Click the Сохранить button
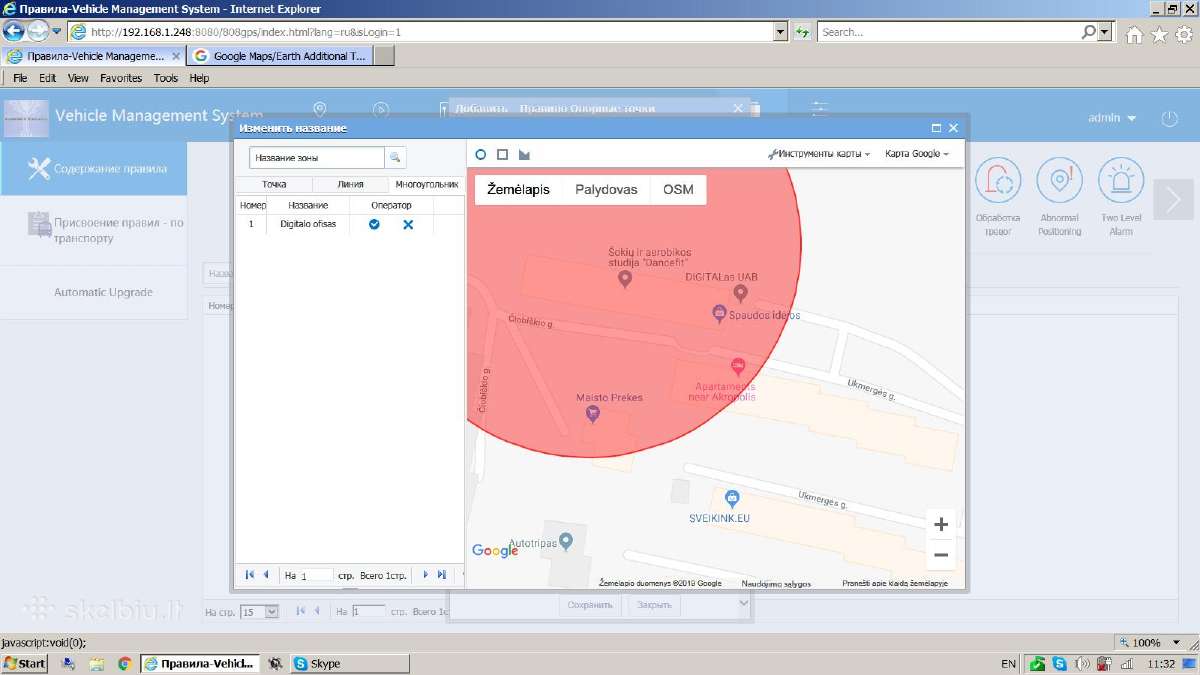This screenshot has width=1200, height=675. 590,605
